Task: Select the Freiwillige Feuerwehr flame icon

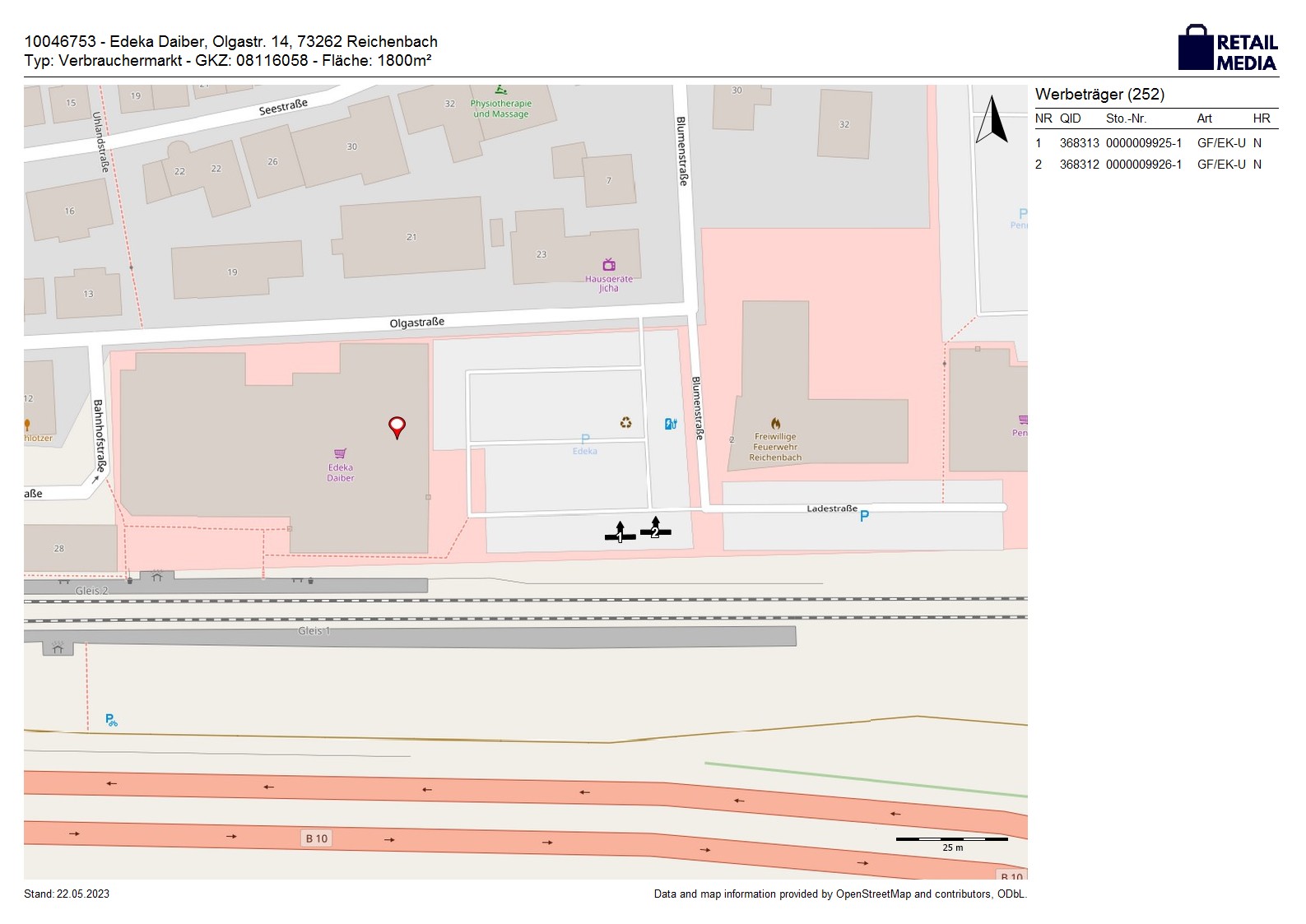Action: (x=775, y=424)
